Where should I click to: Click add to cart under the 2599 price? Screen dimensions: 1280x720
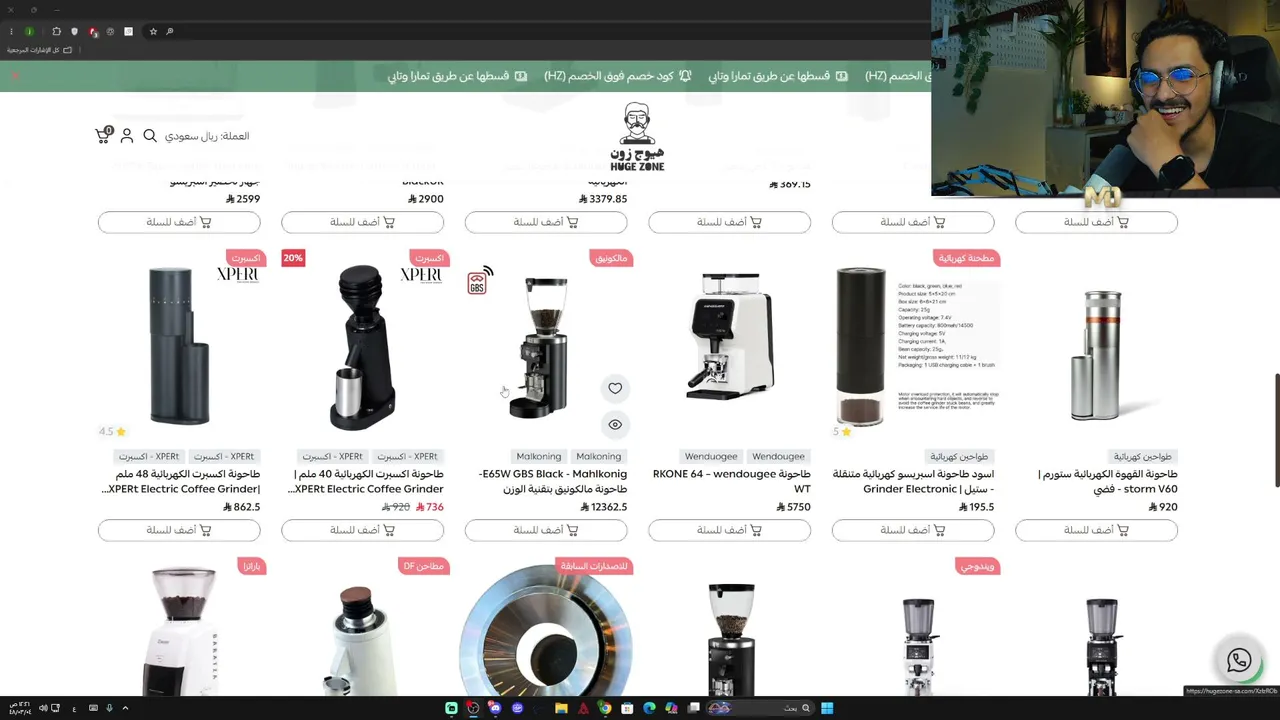pos(179,222)
